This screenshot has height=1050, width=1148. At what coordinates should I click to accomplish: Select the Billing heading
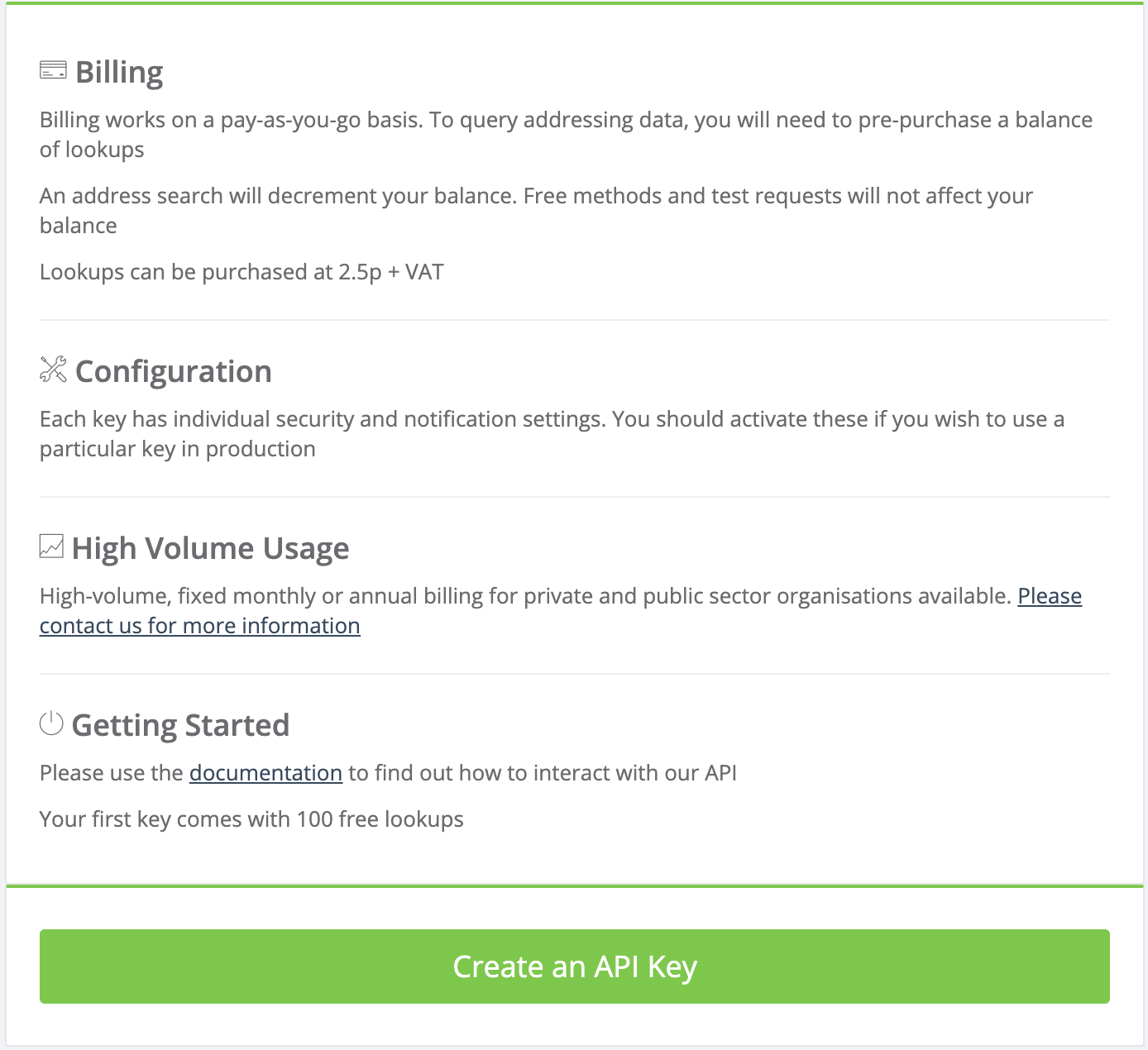[x=119, y=72]
